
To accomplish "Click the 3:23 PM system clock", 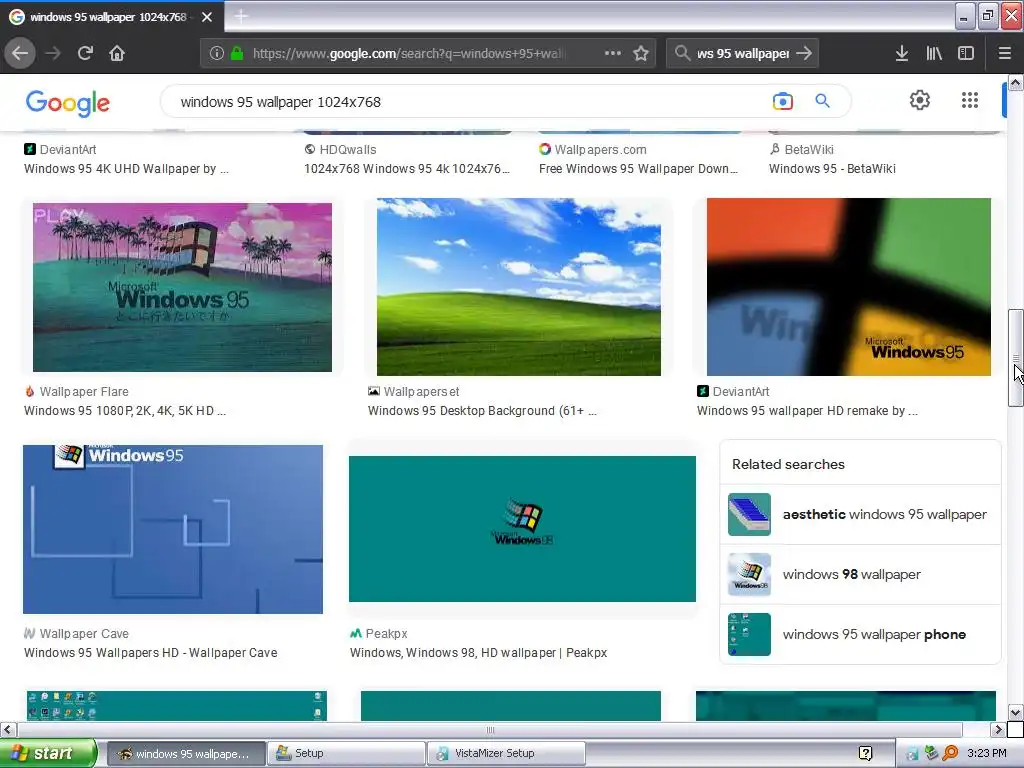I will point(986,754).
